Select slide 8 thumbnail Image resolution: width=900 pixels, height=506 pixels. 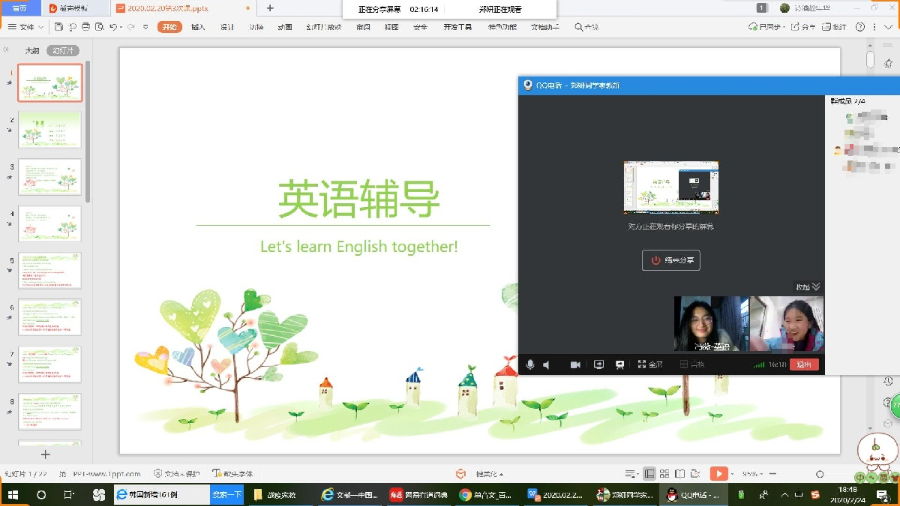50,411
